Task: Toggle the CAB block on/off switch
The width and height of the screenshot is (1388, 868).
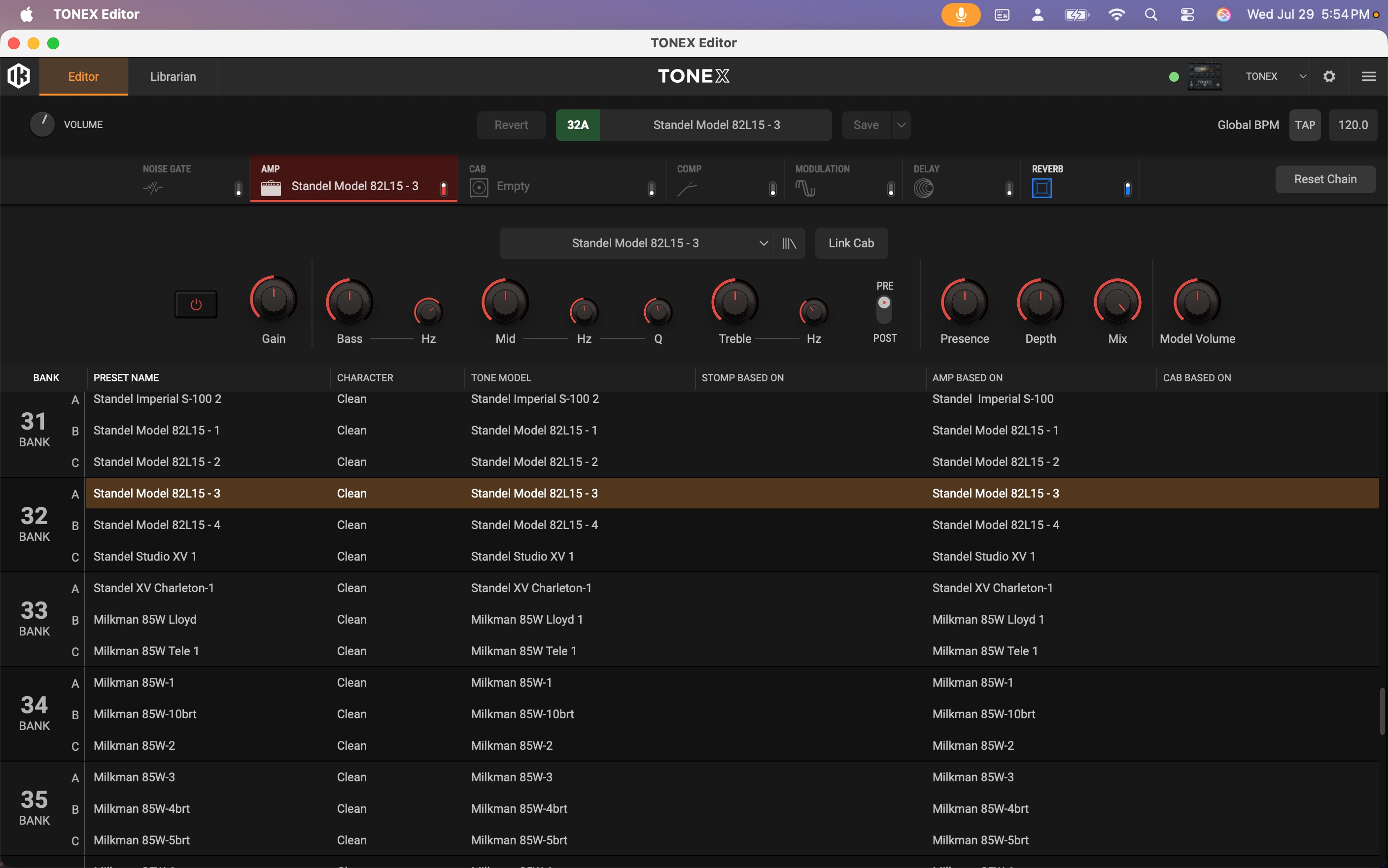Action: coord(651,189)
